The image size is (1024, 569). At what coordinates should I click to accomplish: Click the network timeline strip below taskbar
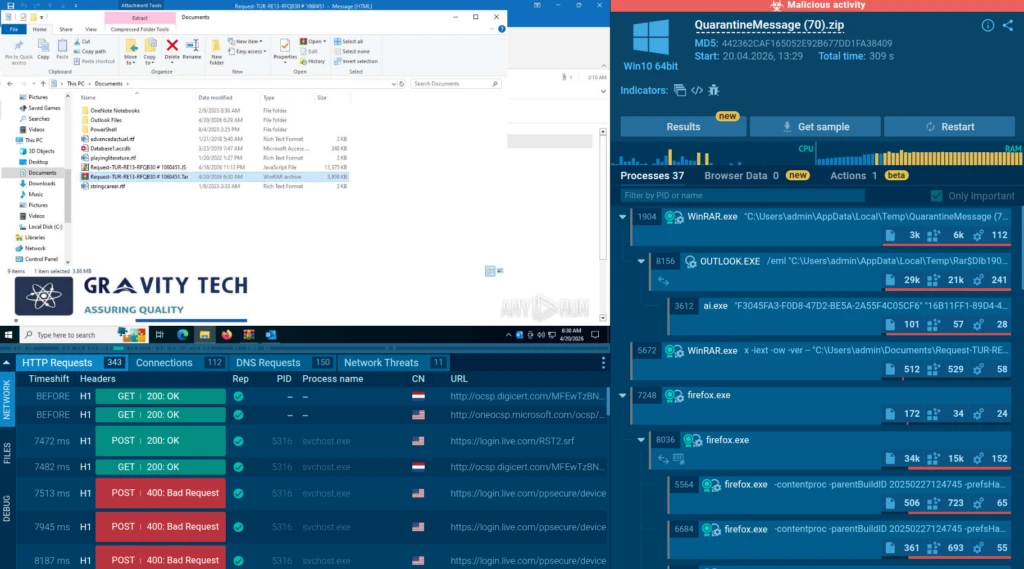click(x=305, y=348)
